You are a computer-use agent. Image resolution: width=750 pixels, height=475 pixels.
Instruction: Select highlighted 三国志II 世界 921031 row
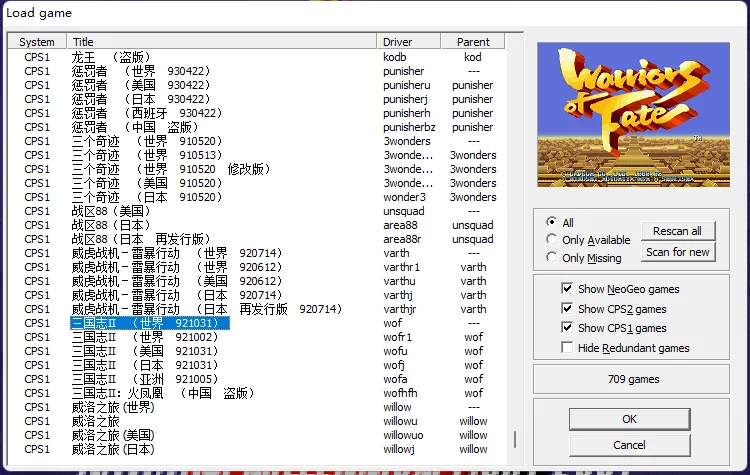point(256,323)
